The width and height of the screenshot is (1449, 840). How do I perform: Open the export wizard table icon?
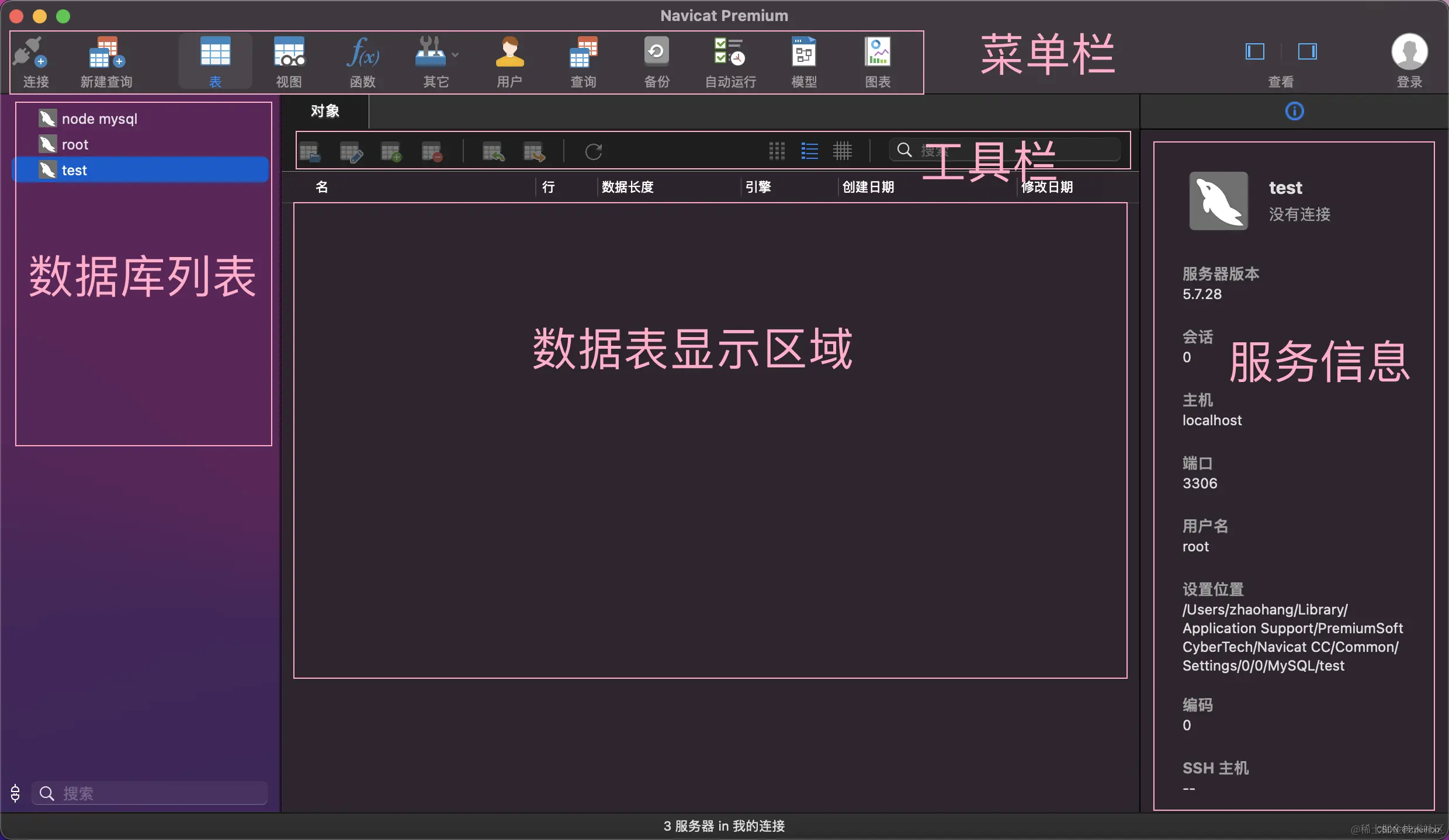tap(533, 152)
